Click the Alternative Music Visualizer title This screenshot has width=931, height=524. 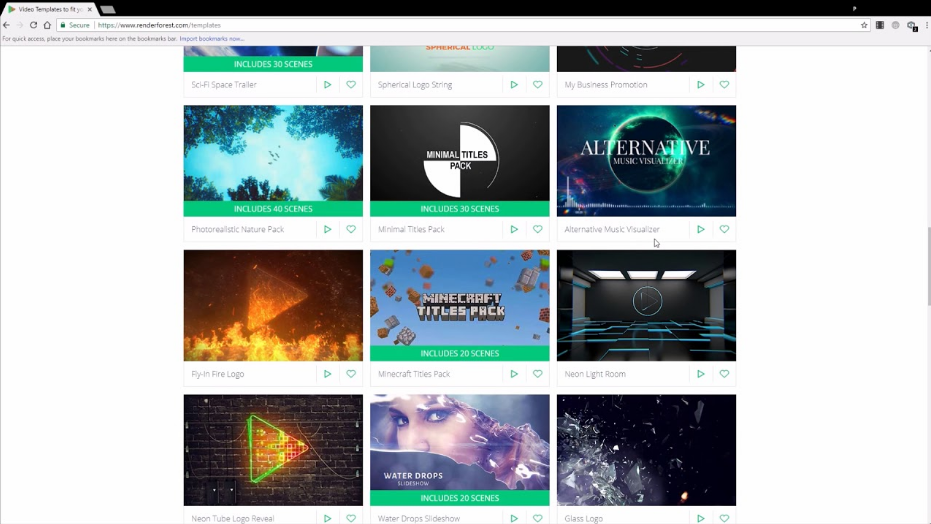click(x=612, y=229)
